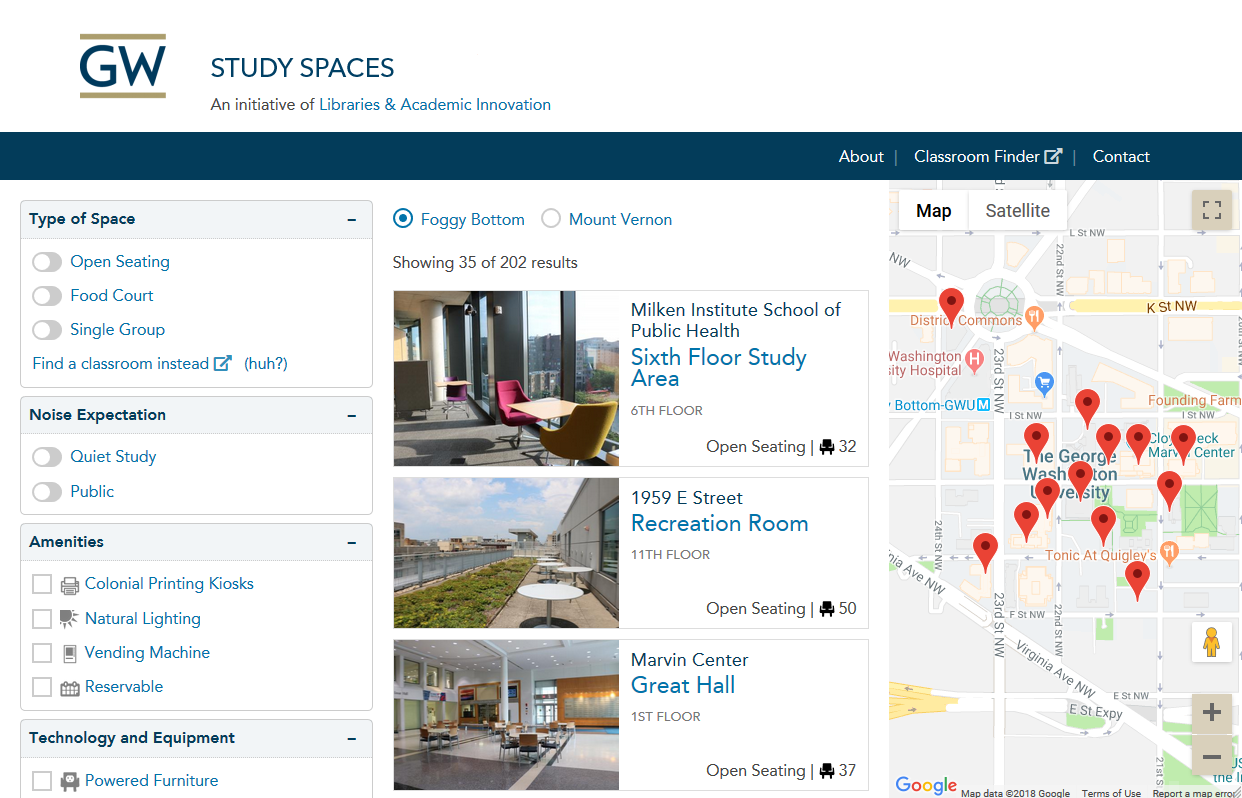Click the seat icon next to 50

point(827,609)
